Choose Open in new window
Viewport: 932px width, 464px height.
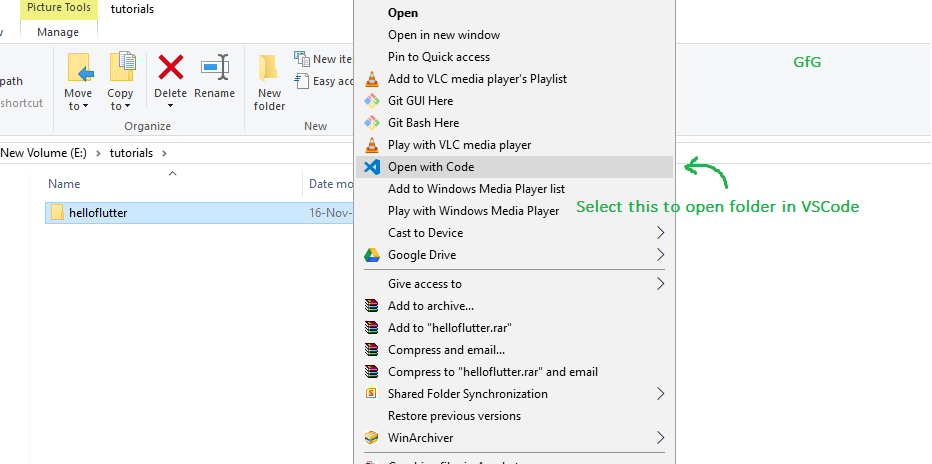tap(515, 35)
